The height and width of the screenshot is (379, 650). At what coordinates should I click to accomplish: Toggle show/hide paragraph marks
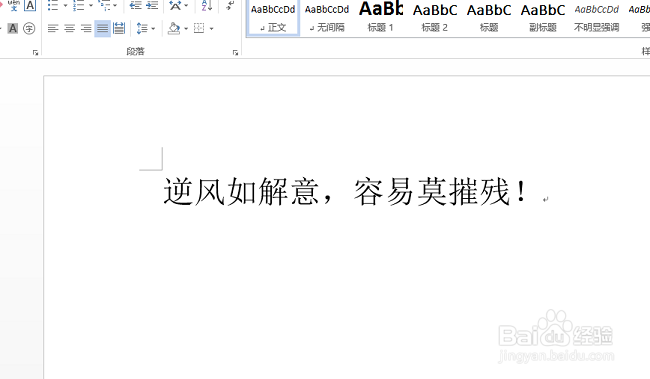[230, 5]
